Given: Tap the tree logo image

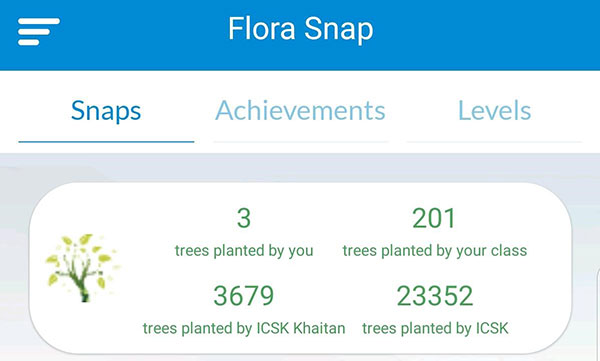Looking at the screenshot, I should tap(83, 268).
